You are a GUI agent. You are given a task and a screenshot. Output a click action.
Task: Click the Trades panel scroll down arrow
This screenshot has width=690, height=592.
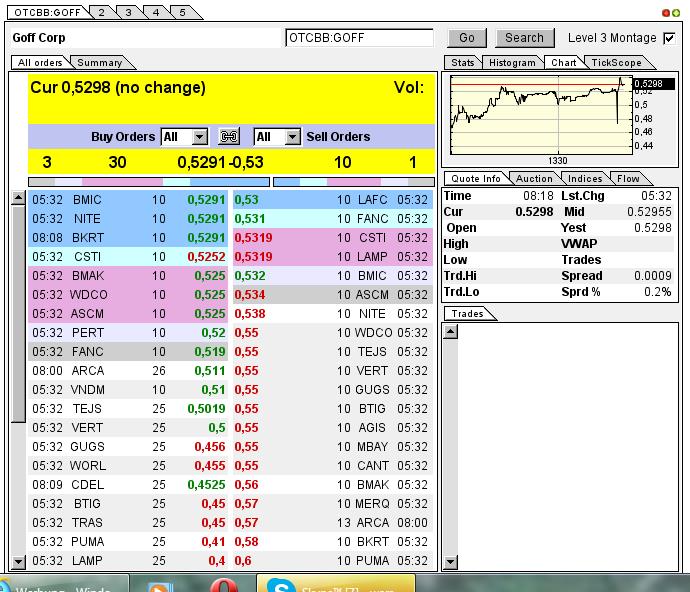(x=451, y=562)
